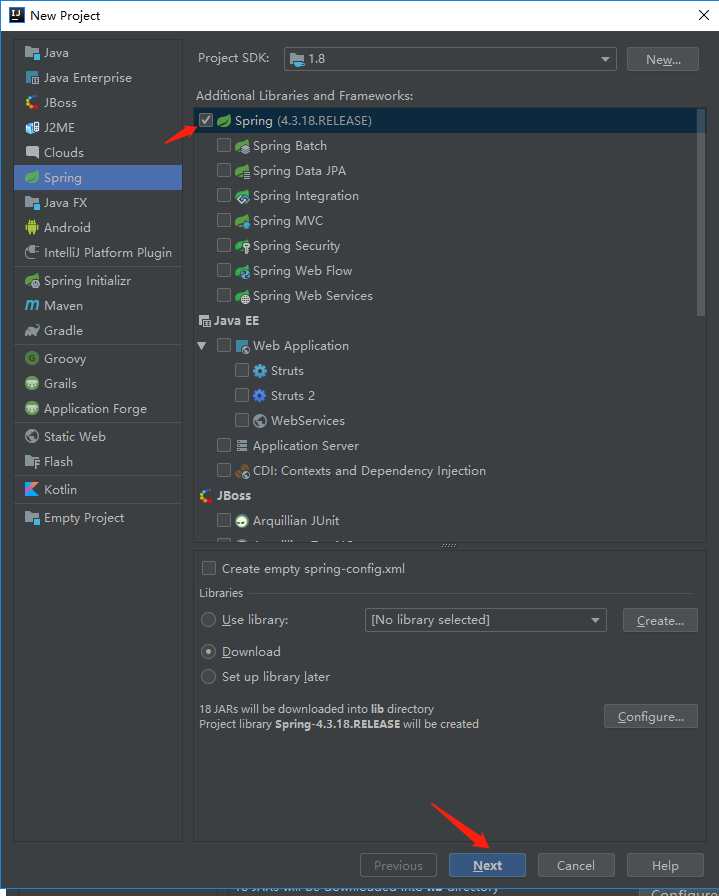
Task: Select Static Web project type
Action: (98, 437)
